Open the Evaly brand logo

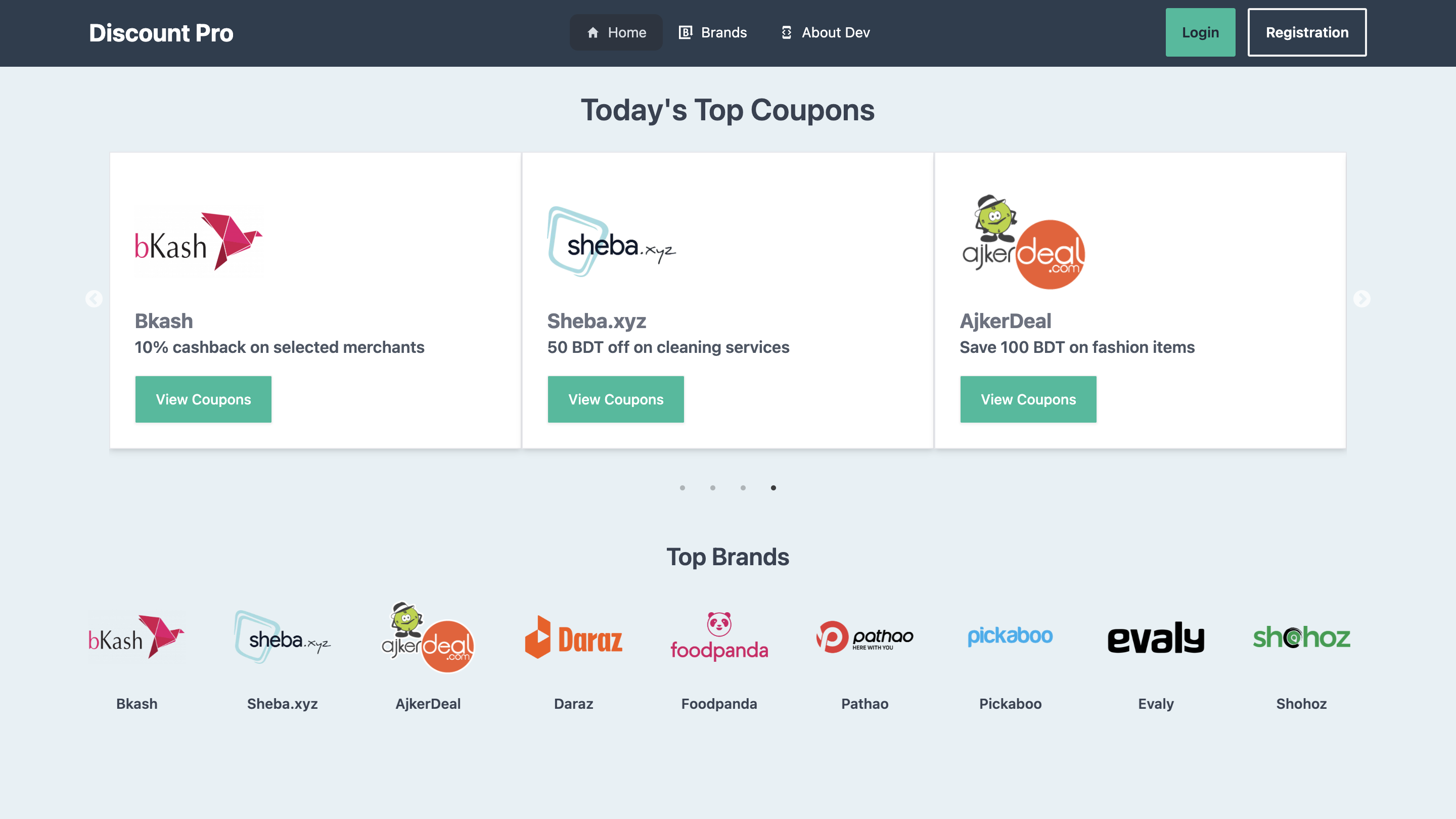[x=1156, y=638]
